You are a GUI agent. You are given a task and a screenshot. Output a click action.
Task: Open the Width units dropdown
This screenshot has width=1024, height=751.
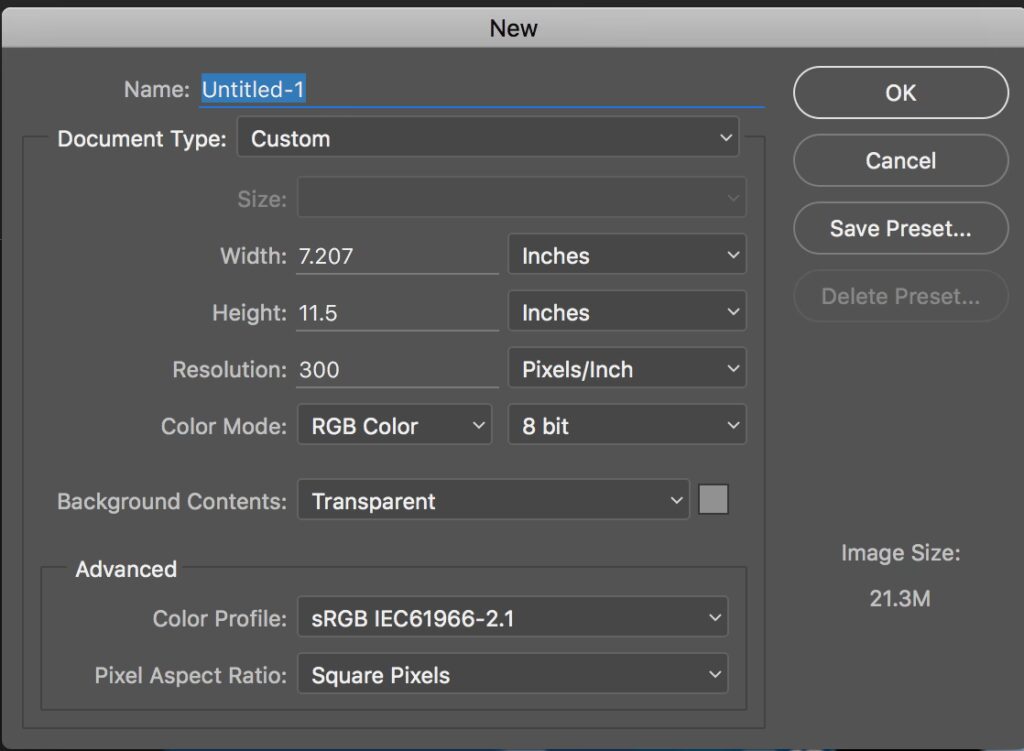tap(627, 256)
